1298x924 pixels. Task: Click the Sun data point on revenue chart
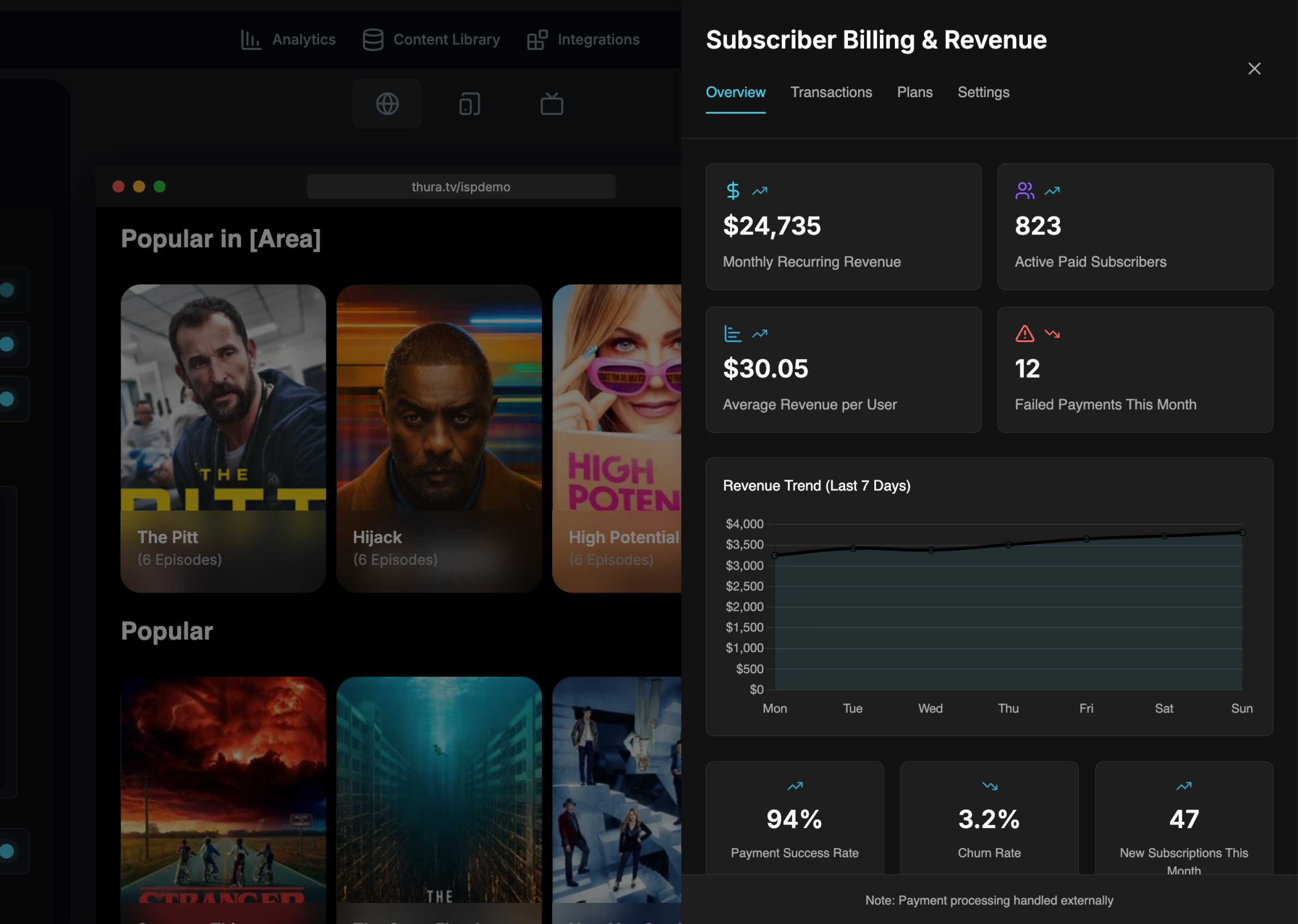point(1242,533)
